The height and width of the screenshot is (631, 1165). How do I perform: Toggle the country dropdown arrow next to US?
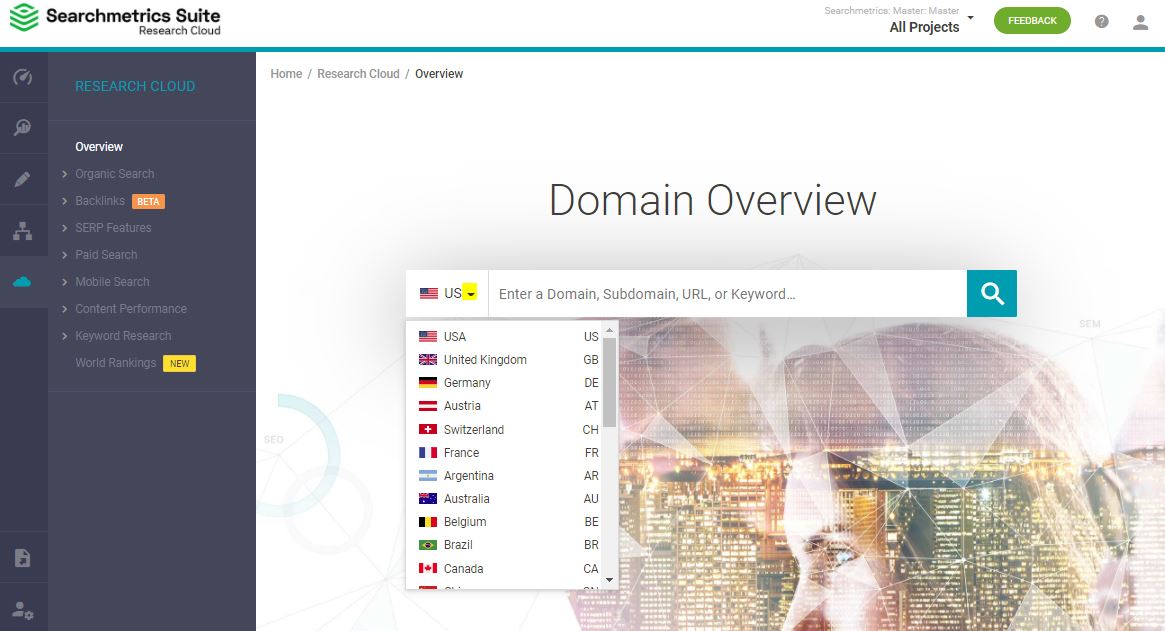(x=470, y=293)
